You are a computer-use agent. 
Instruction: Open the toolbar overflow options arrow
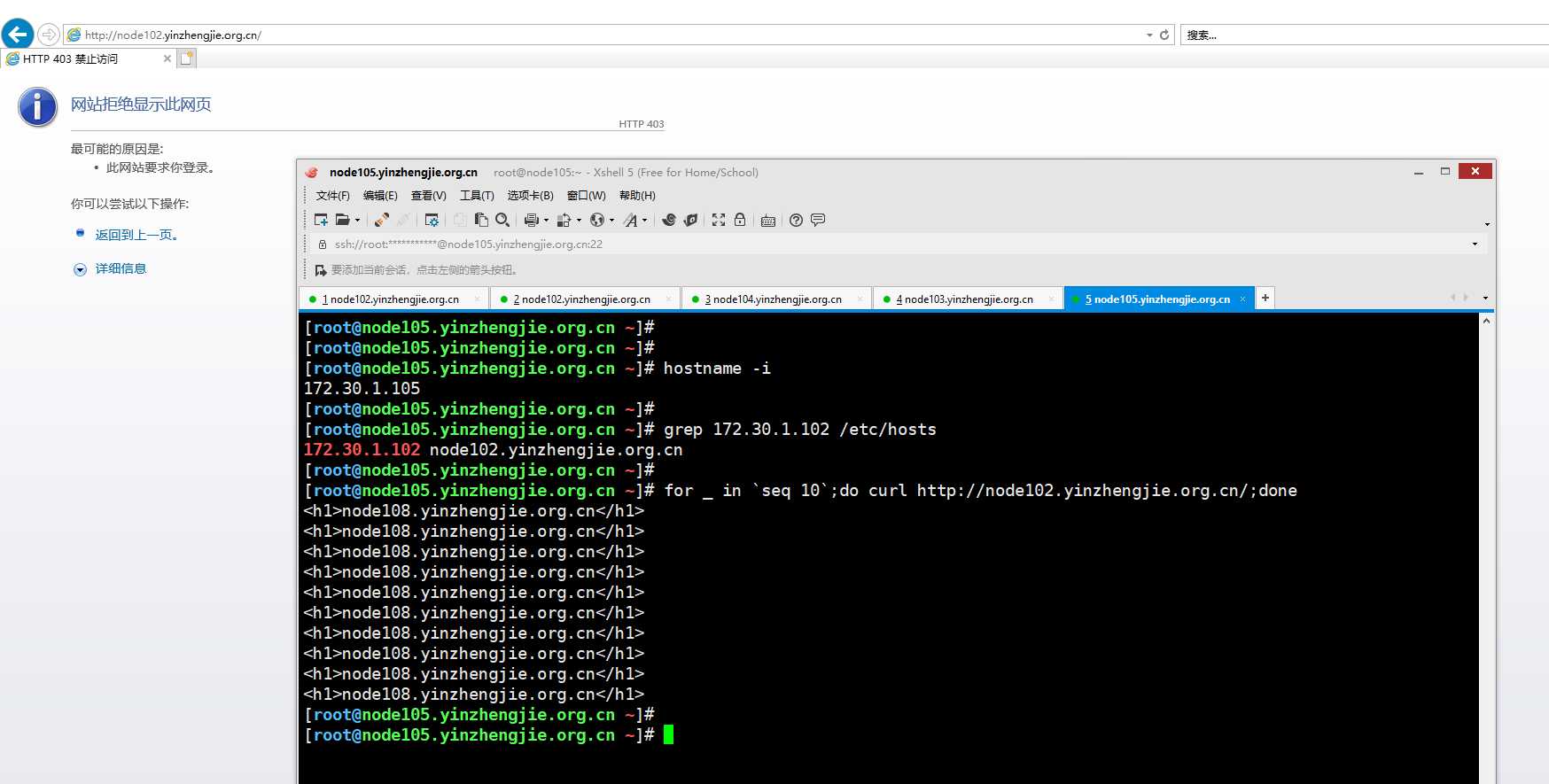pos(1487,224)
